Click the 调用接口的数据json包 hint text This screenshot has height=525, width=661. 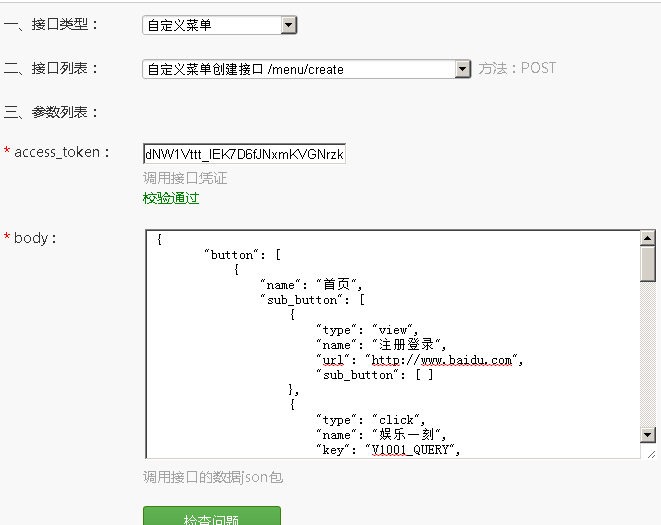[x=212, y=477]
